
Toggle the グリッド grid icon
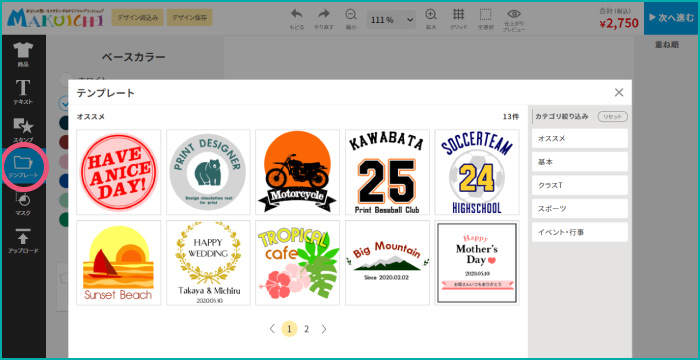458,19
